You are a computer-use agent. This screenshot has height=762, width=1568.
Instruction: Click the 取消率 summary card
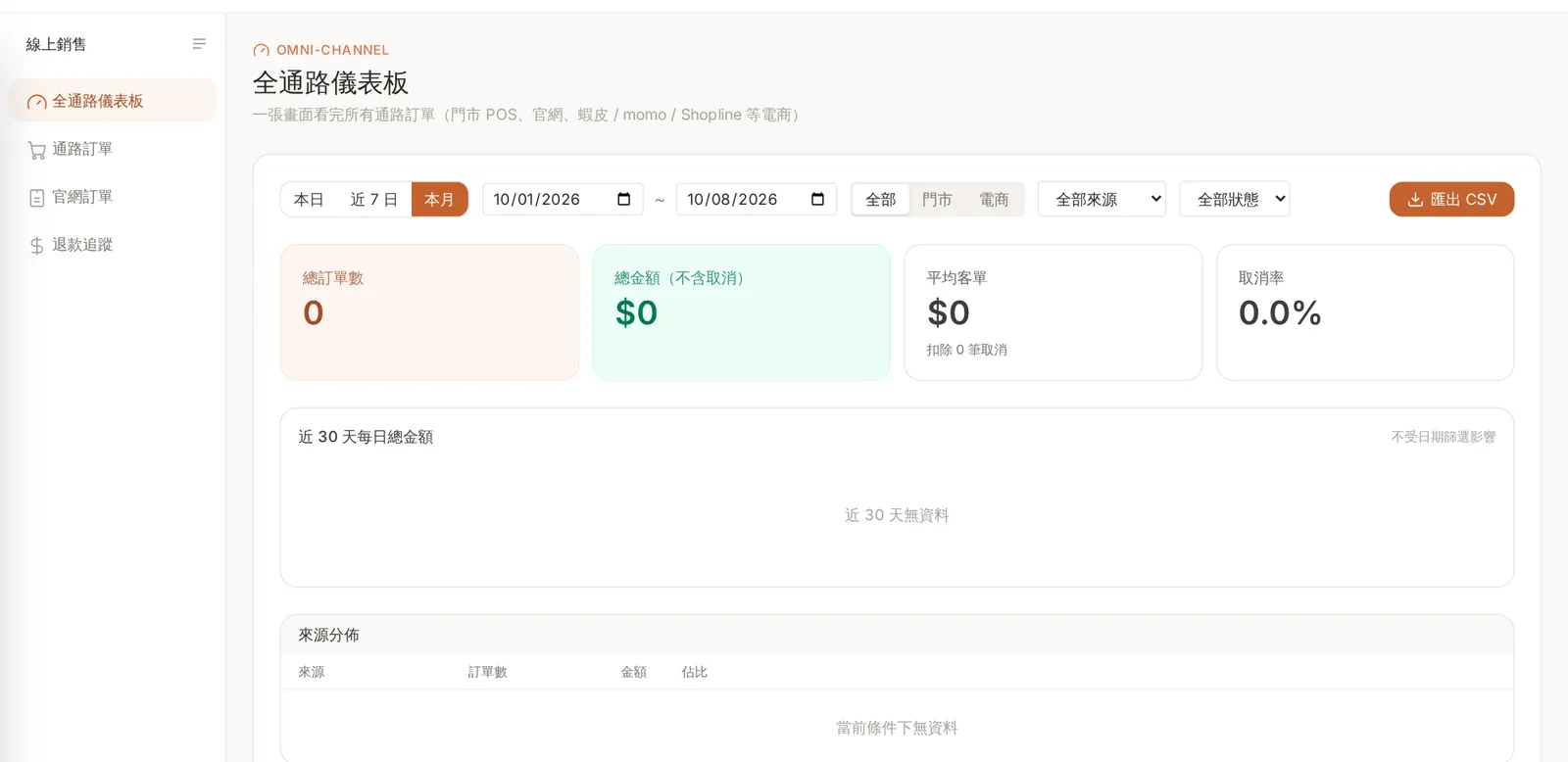pos(1365,312)
